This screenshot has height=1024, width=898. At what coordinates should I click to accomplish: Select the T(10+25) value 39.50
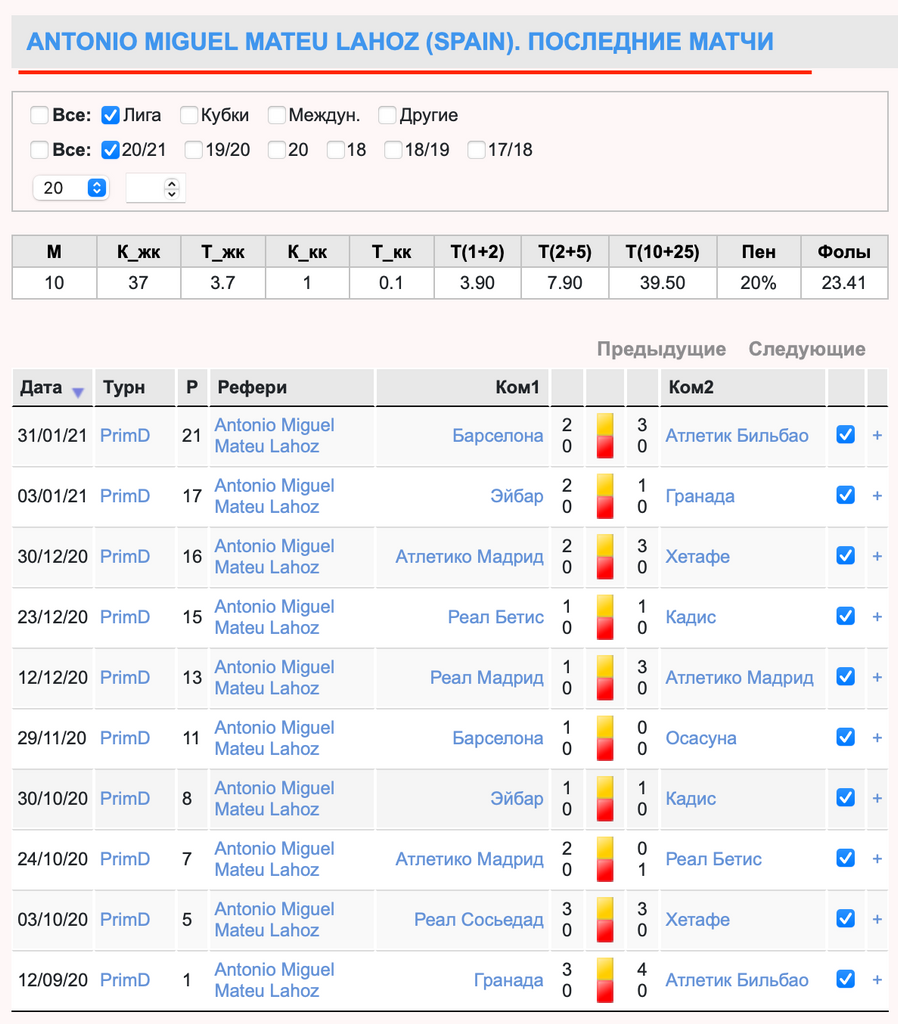(662, 283)
